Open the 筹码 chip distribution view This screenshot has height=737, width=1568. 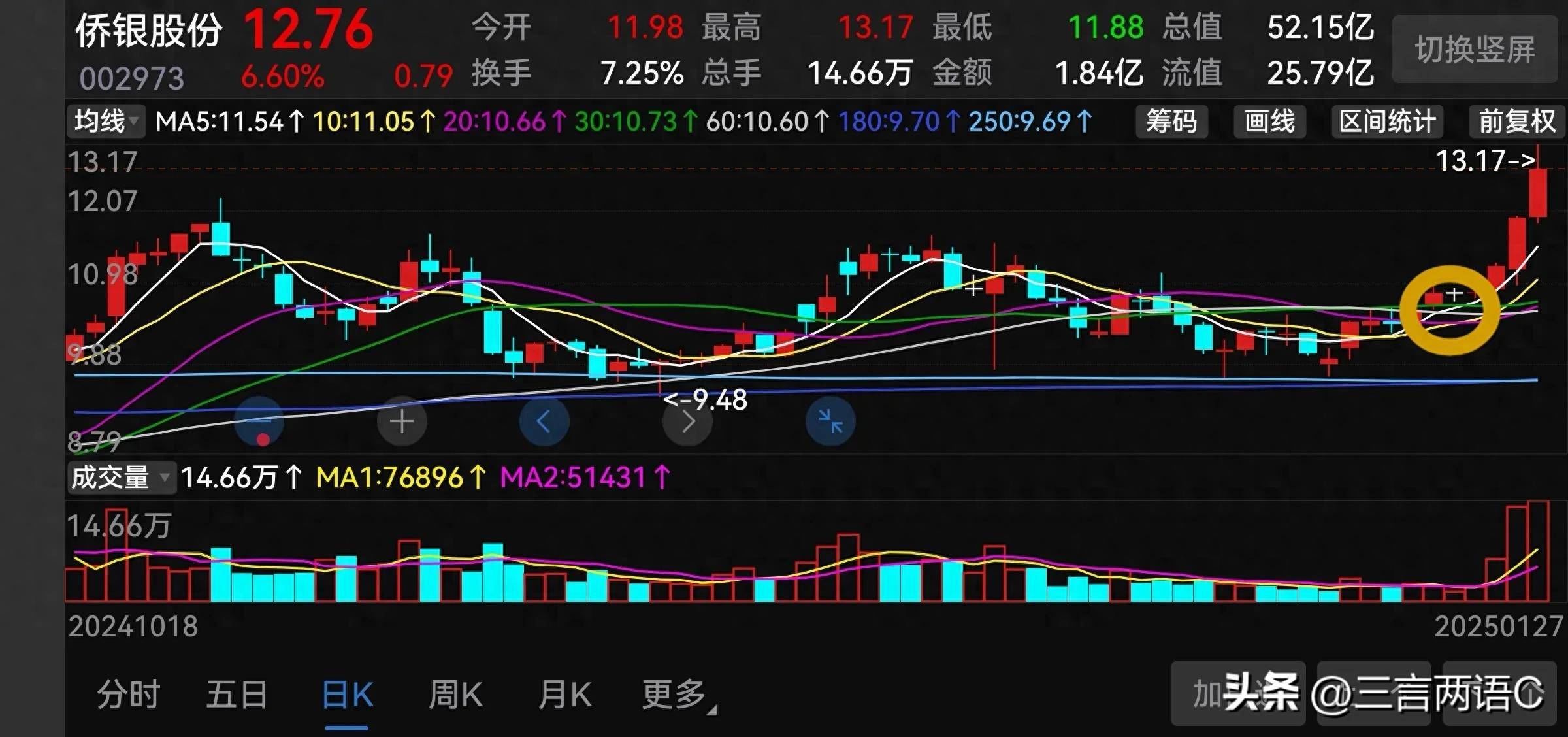1171,122
